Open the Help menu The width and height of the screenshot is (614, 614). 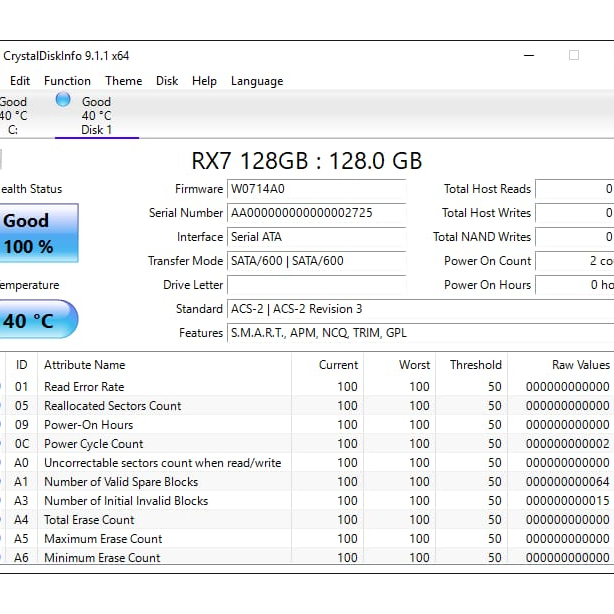coord(204,81)
